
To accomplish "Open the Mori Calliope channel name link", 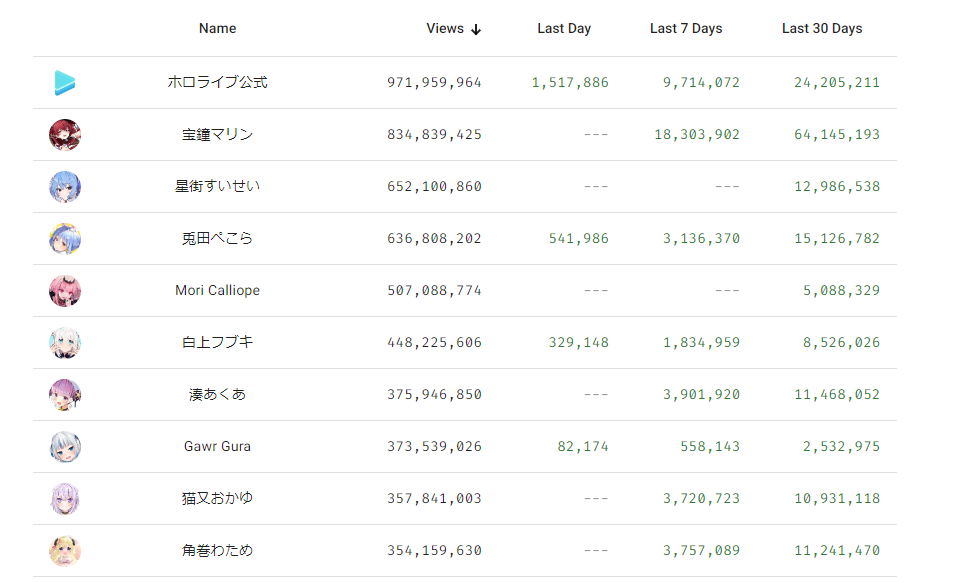I will 217,290.
